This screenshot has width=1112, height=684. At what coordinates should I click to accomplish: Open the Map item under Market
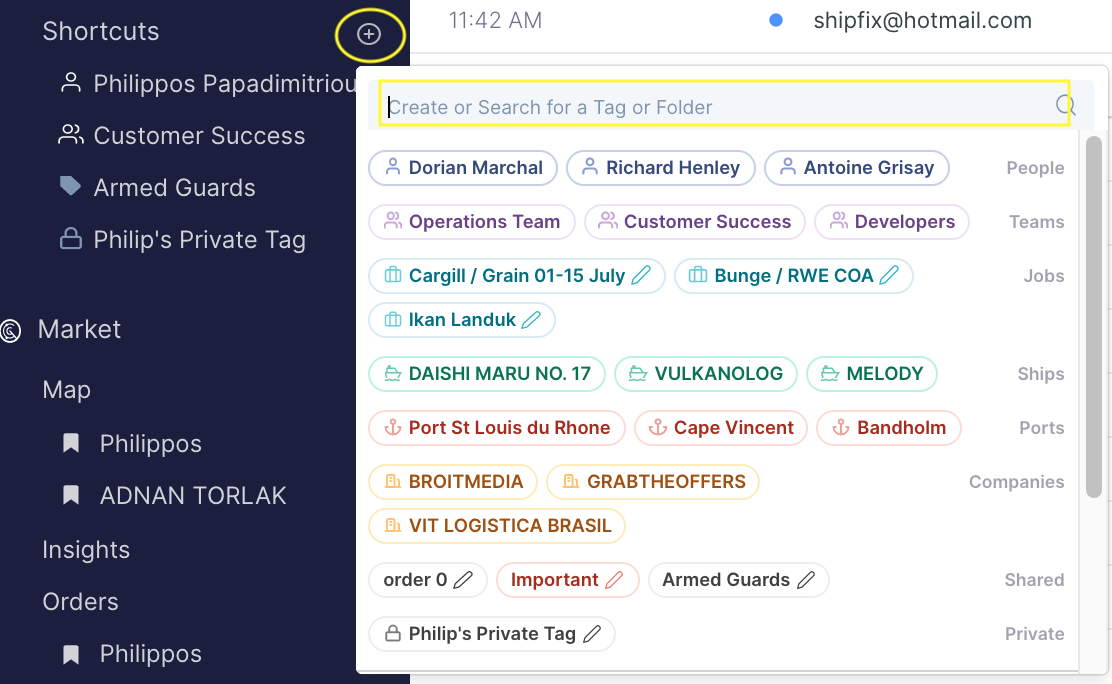click(x=66, y=390)
